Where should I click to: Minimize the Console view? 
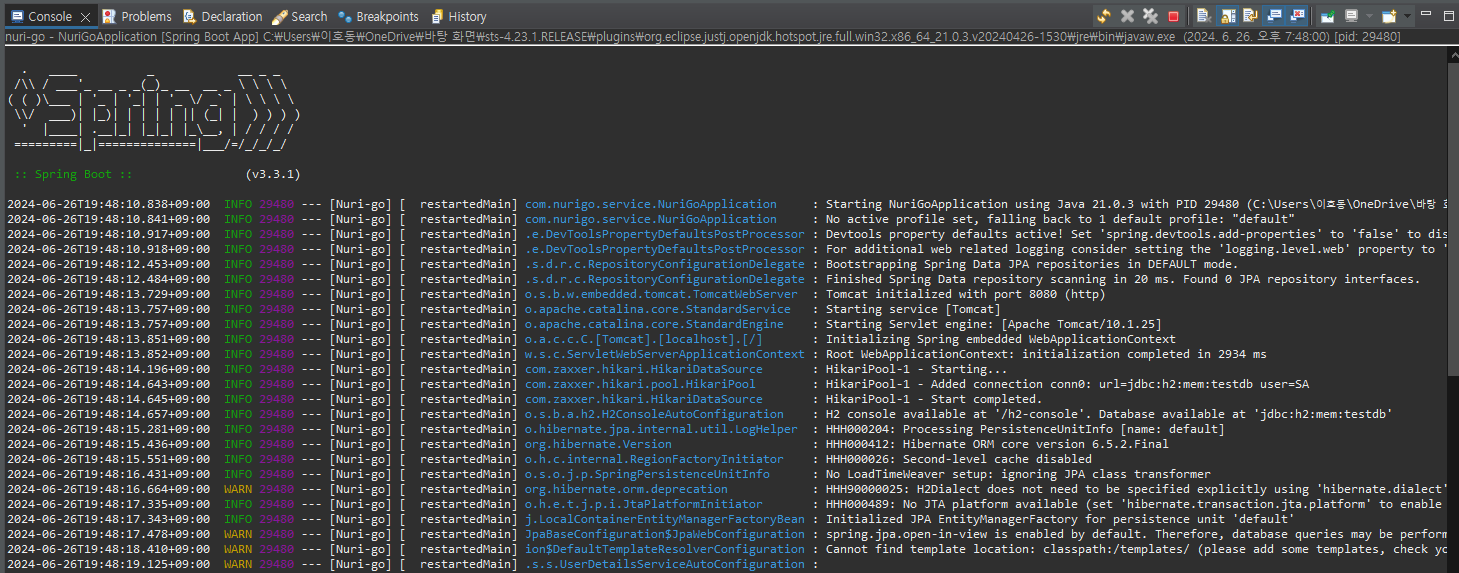[x=1426, y=13]
